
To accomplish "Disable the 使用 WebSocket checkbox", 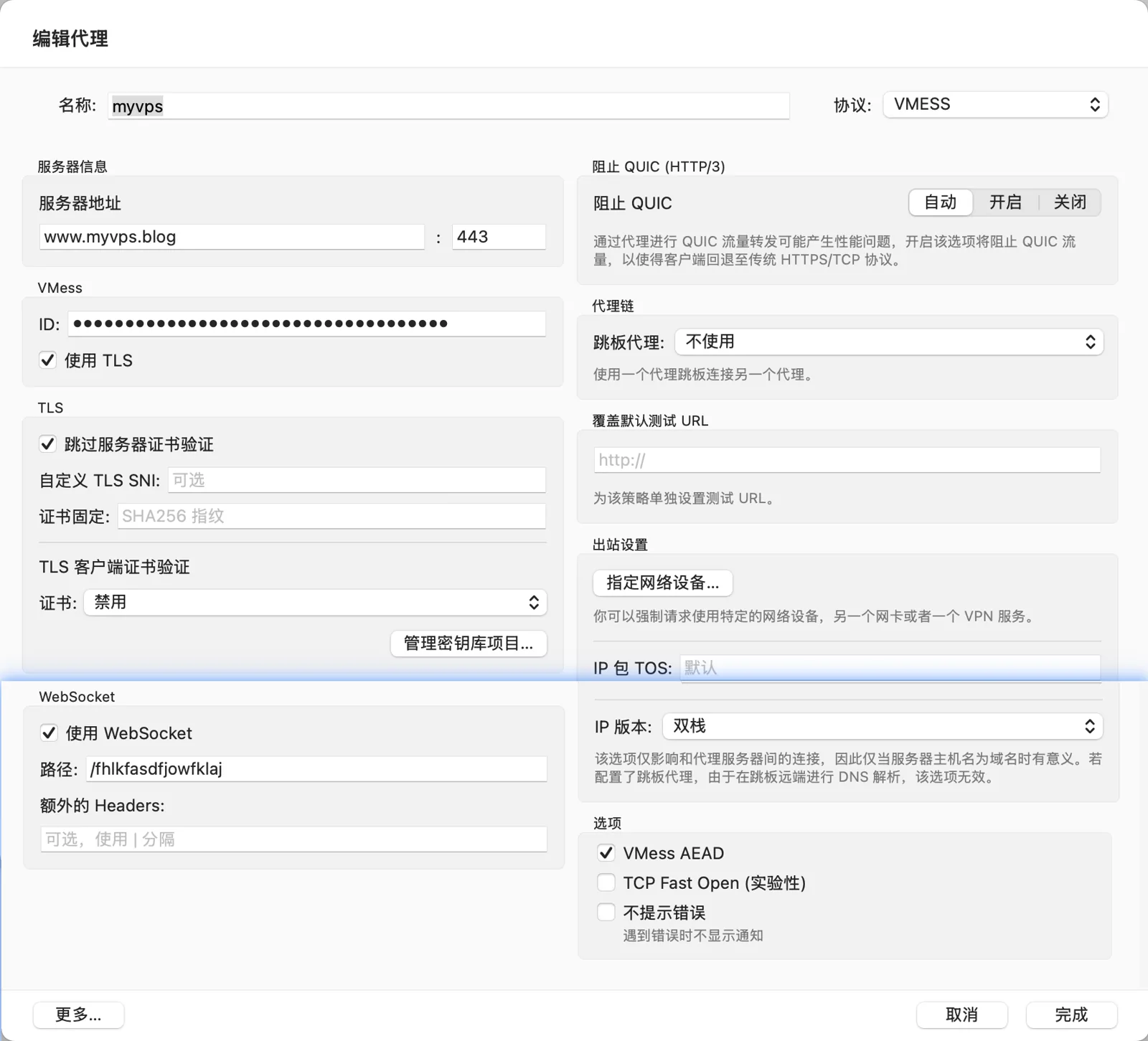I will 49,733.
